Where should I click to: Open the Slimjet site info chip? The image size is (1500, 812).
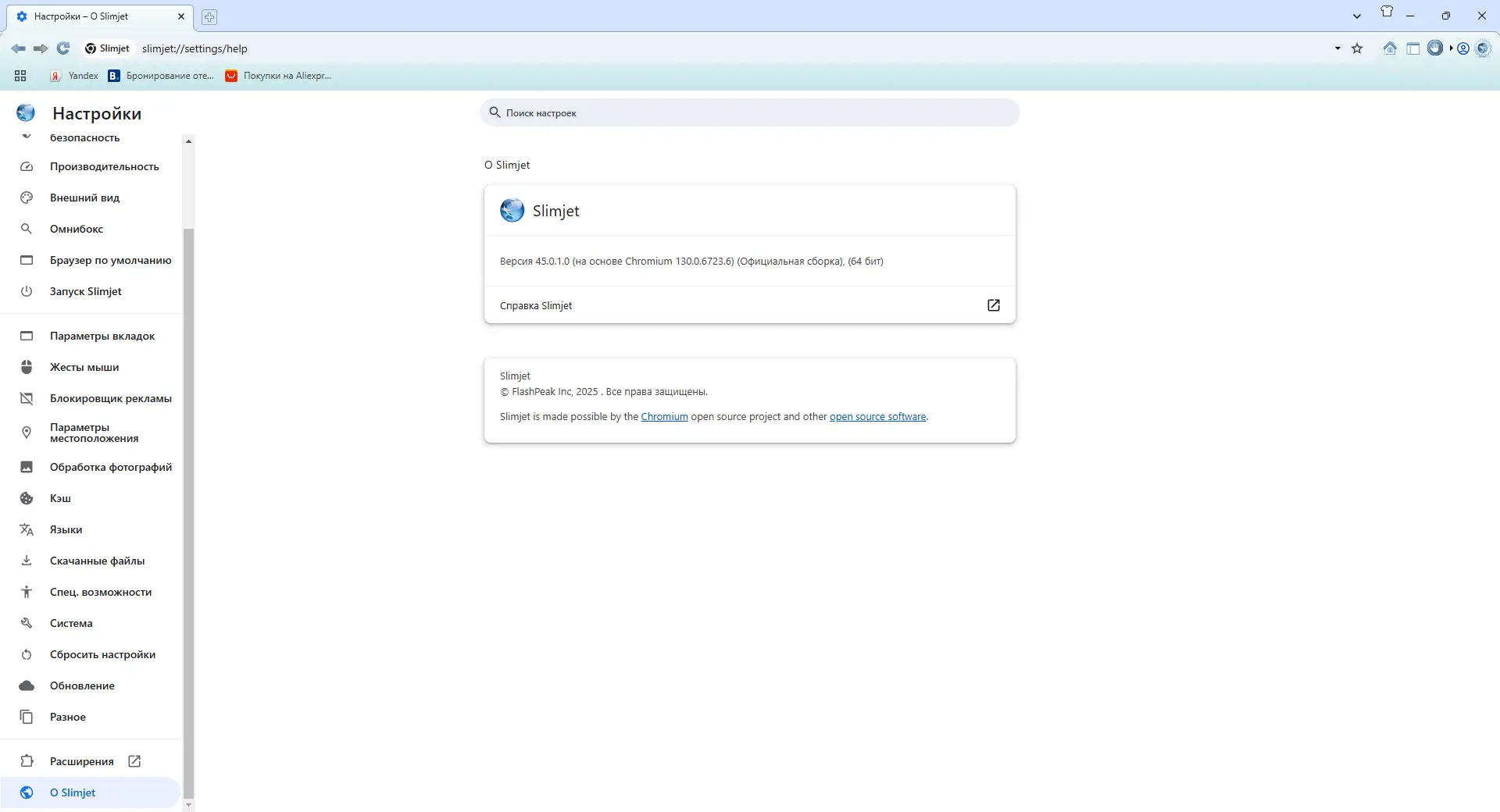point(107,48)
